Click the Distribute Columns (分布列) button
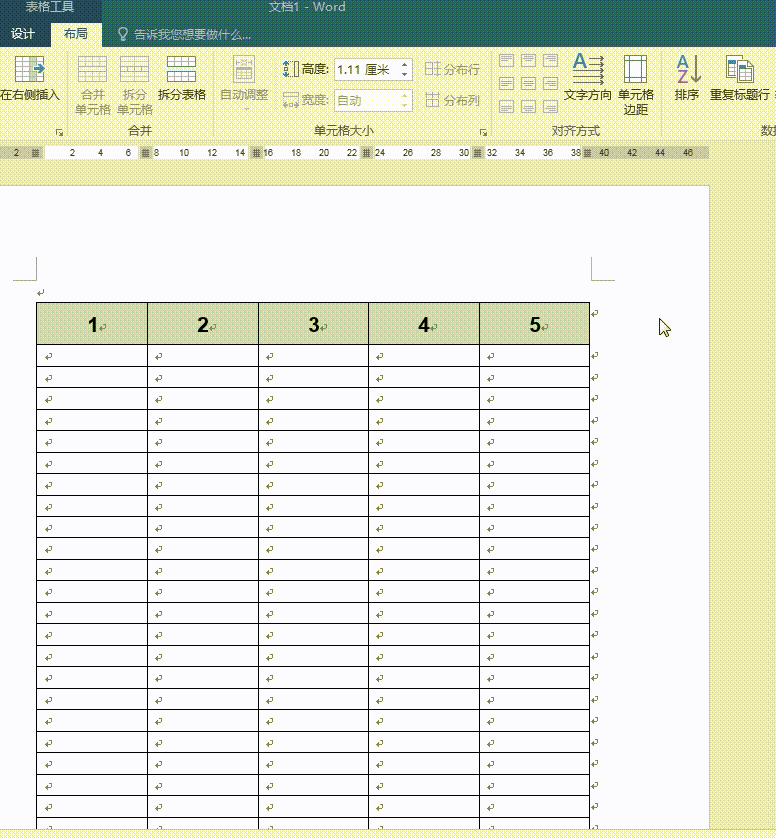 click(x=452, y=100)
